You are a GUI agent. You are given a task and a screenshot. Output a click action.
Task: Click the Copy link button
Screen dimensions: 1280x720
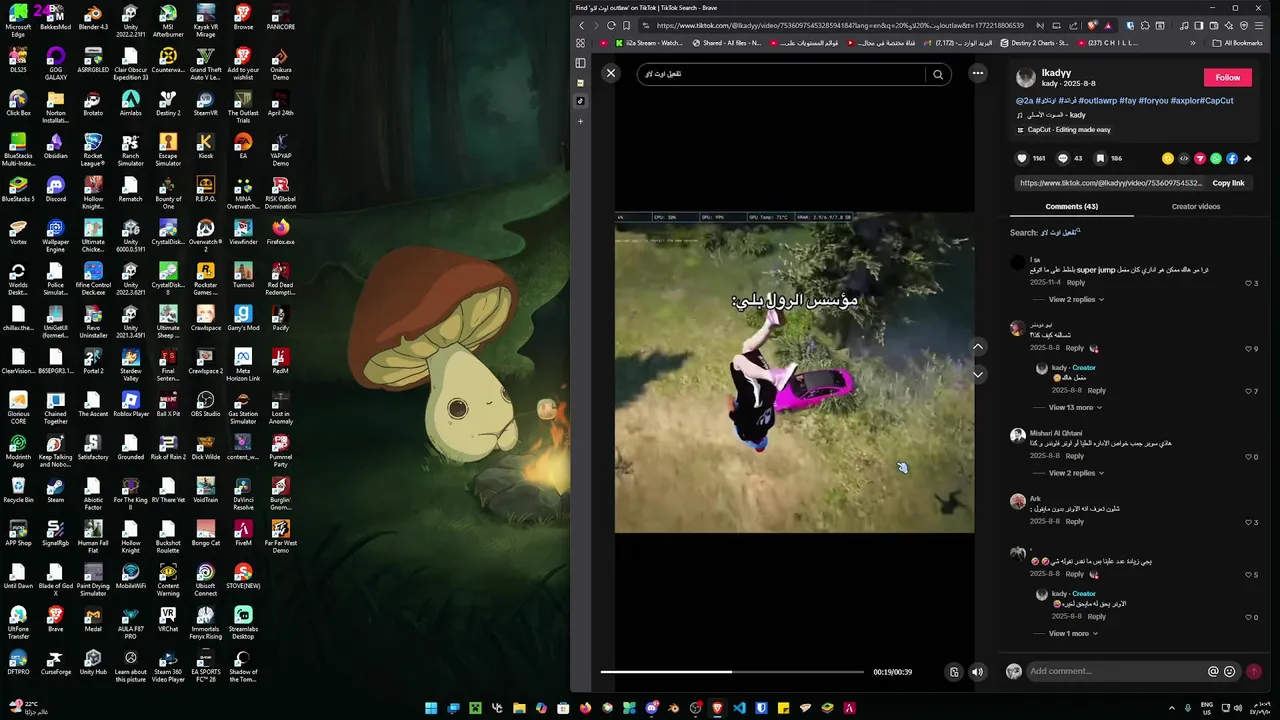pos(1228,183)
